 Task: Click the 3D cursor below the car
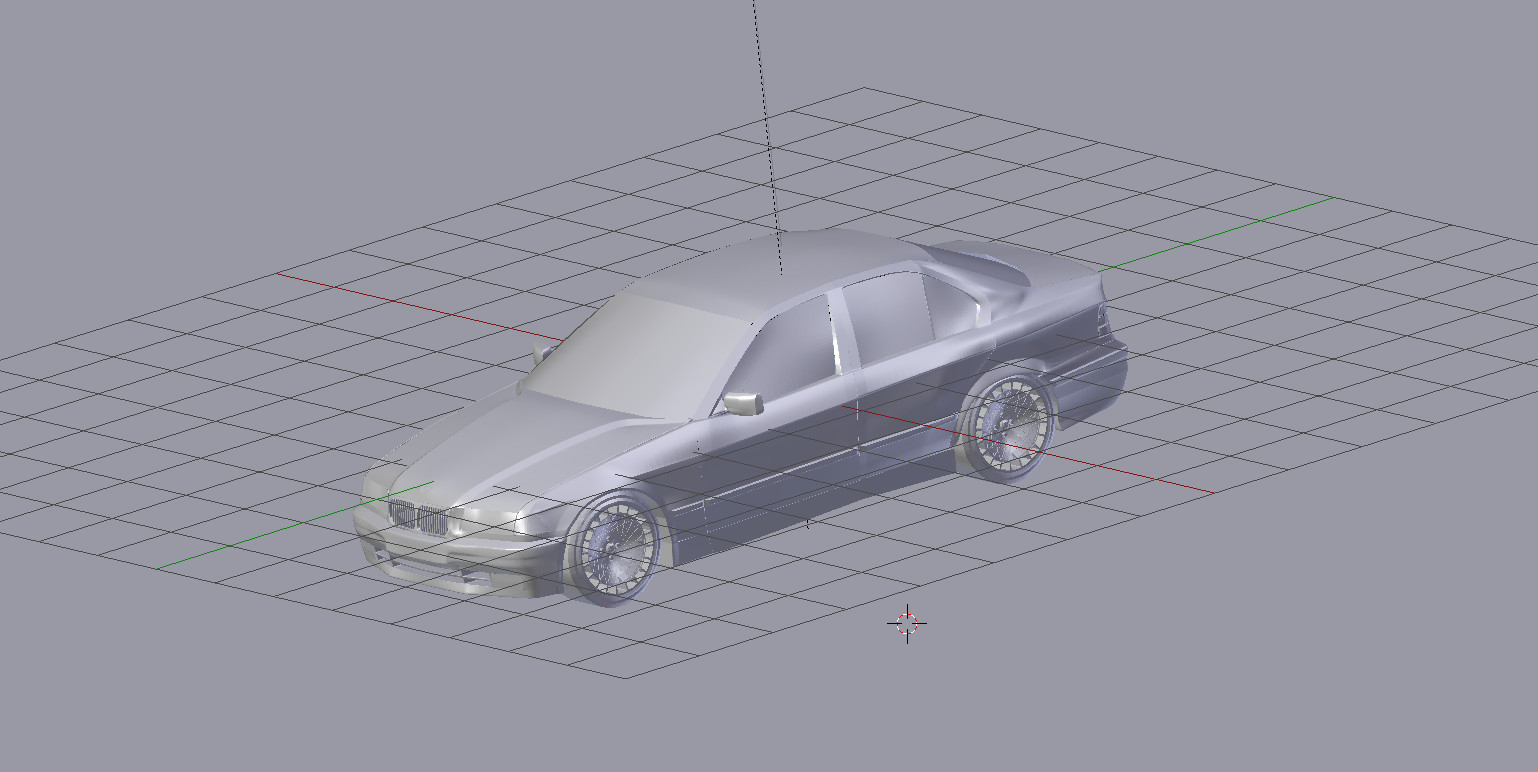pos(905,625)
